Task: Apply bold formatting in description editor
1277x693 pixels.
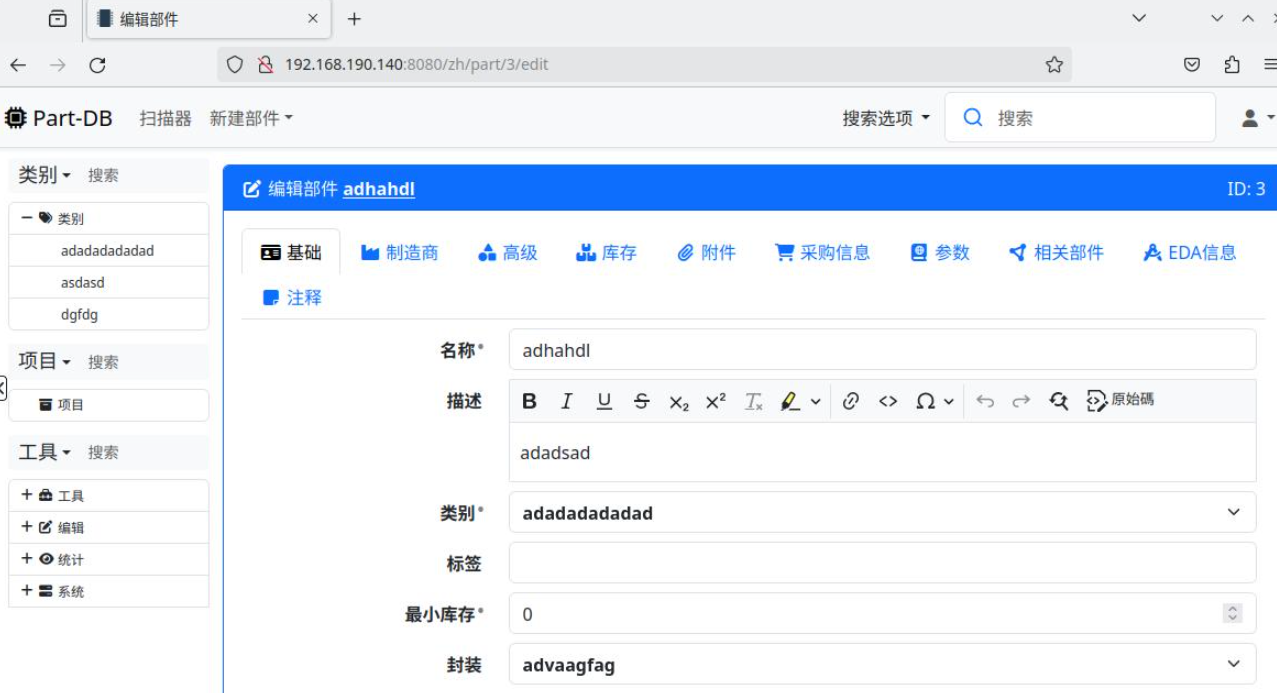Action: pos(529,401)
